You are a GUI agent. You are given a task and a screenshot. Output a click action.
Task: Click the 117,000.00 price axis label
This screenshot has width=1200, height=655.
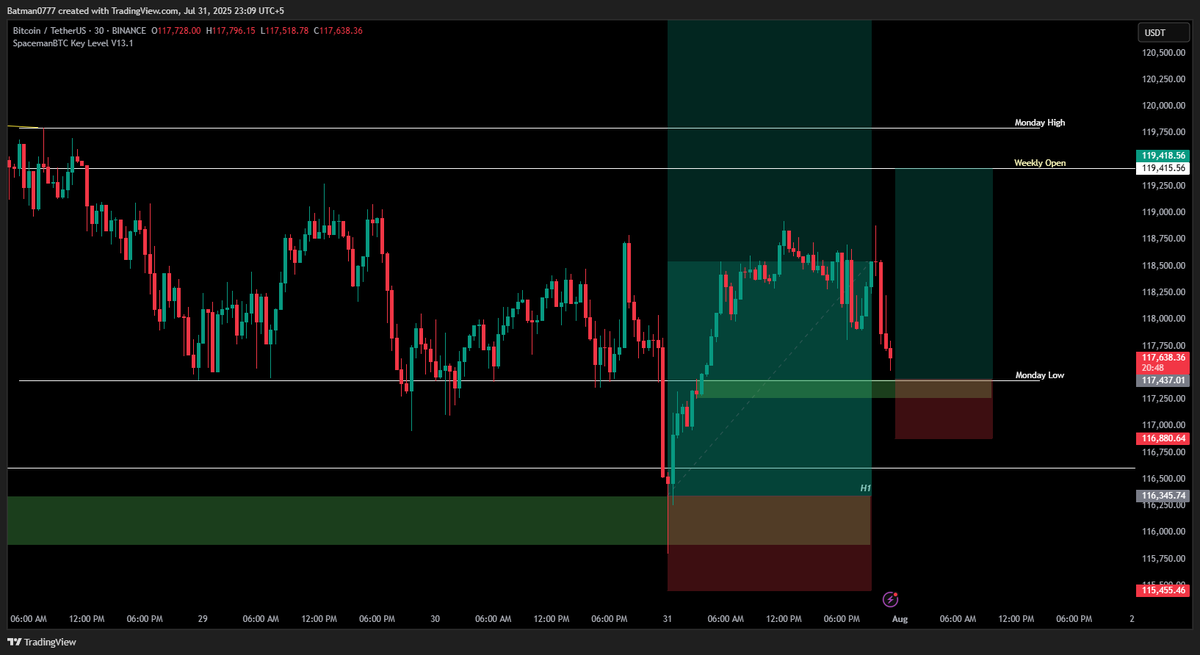1164,425
